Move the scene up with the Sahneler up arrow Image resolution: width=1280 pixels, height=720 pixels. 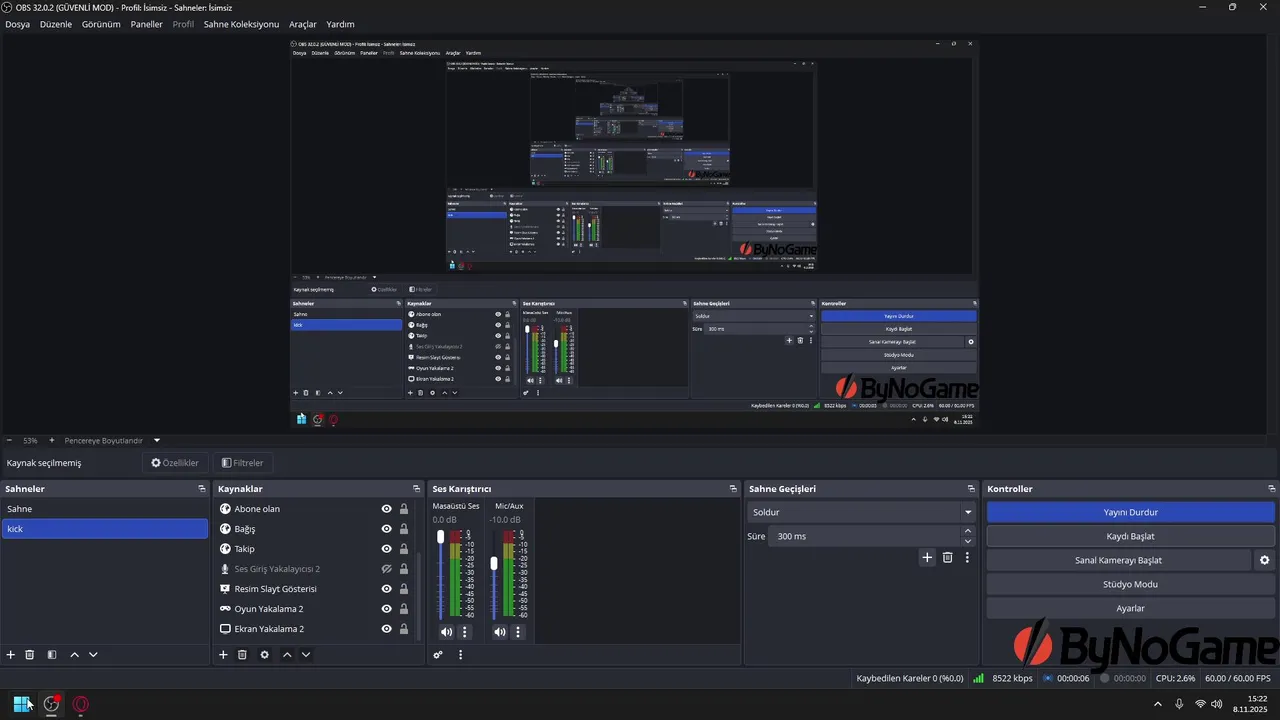click(74, 655)
